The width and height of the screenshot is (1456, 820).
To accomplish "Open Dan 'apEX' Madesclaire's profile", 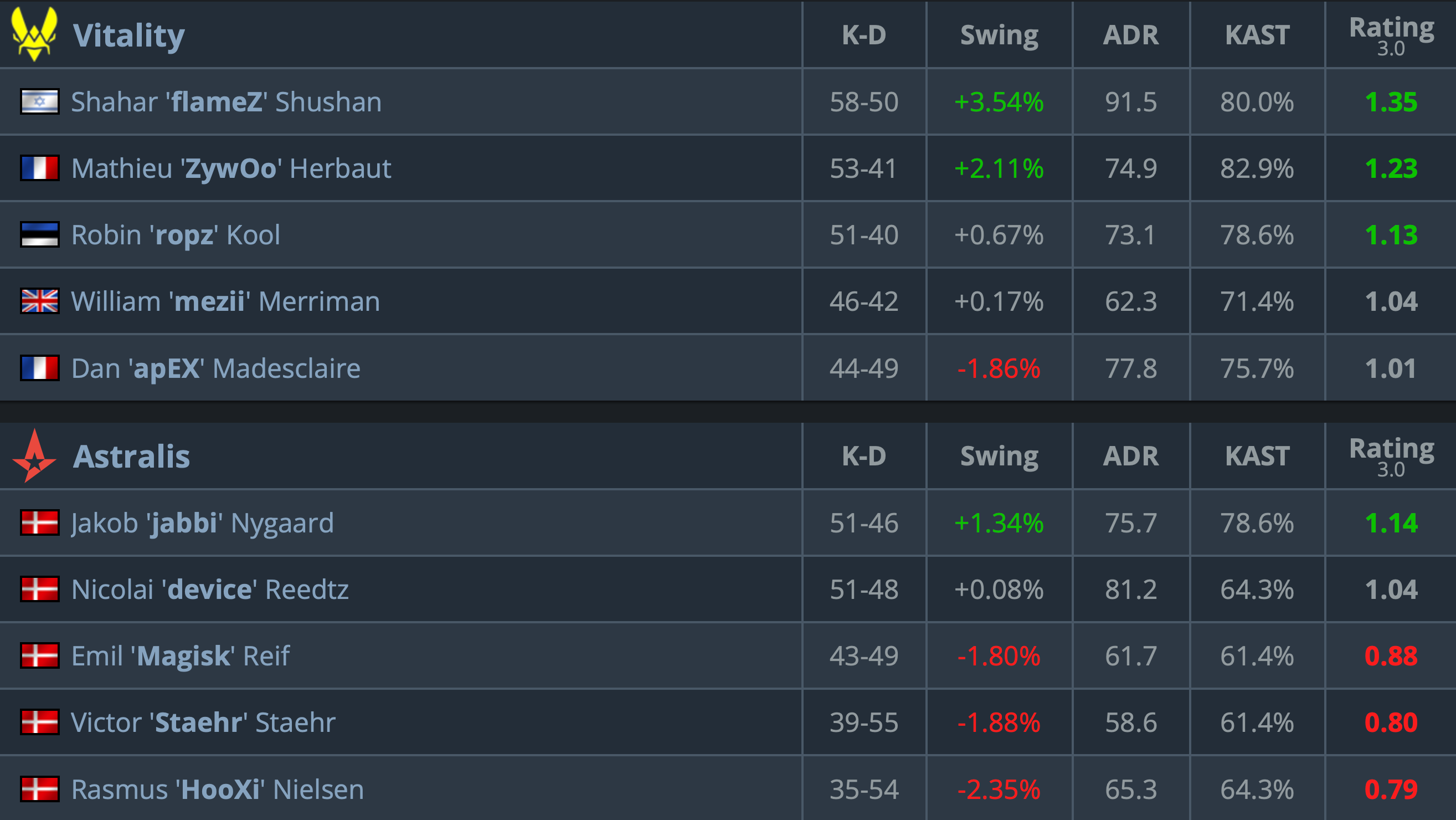I will coord(215,368).
